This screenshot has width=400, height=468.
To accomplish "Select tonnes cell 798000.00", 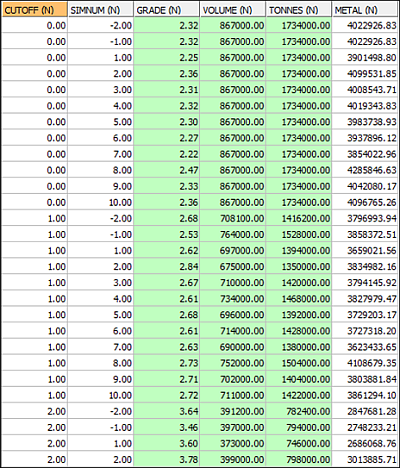I will (299, 460).
